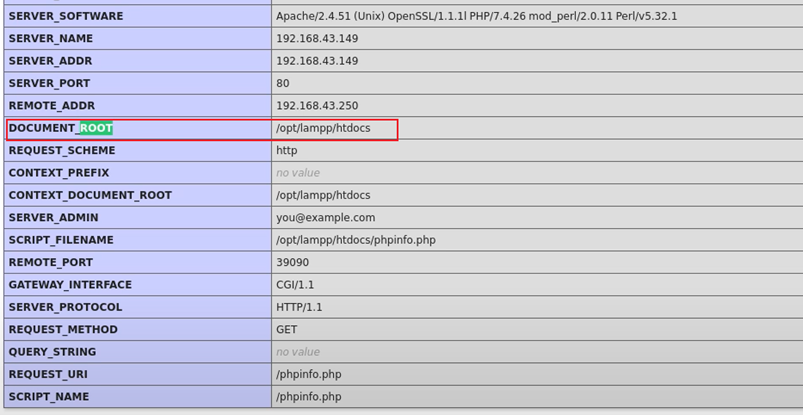Click the DOCUMENT_ROOT value /opt/lampp/htdocs
Screen dimensions: 803x415
323,128
